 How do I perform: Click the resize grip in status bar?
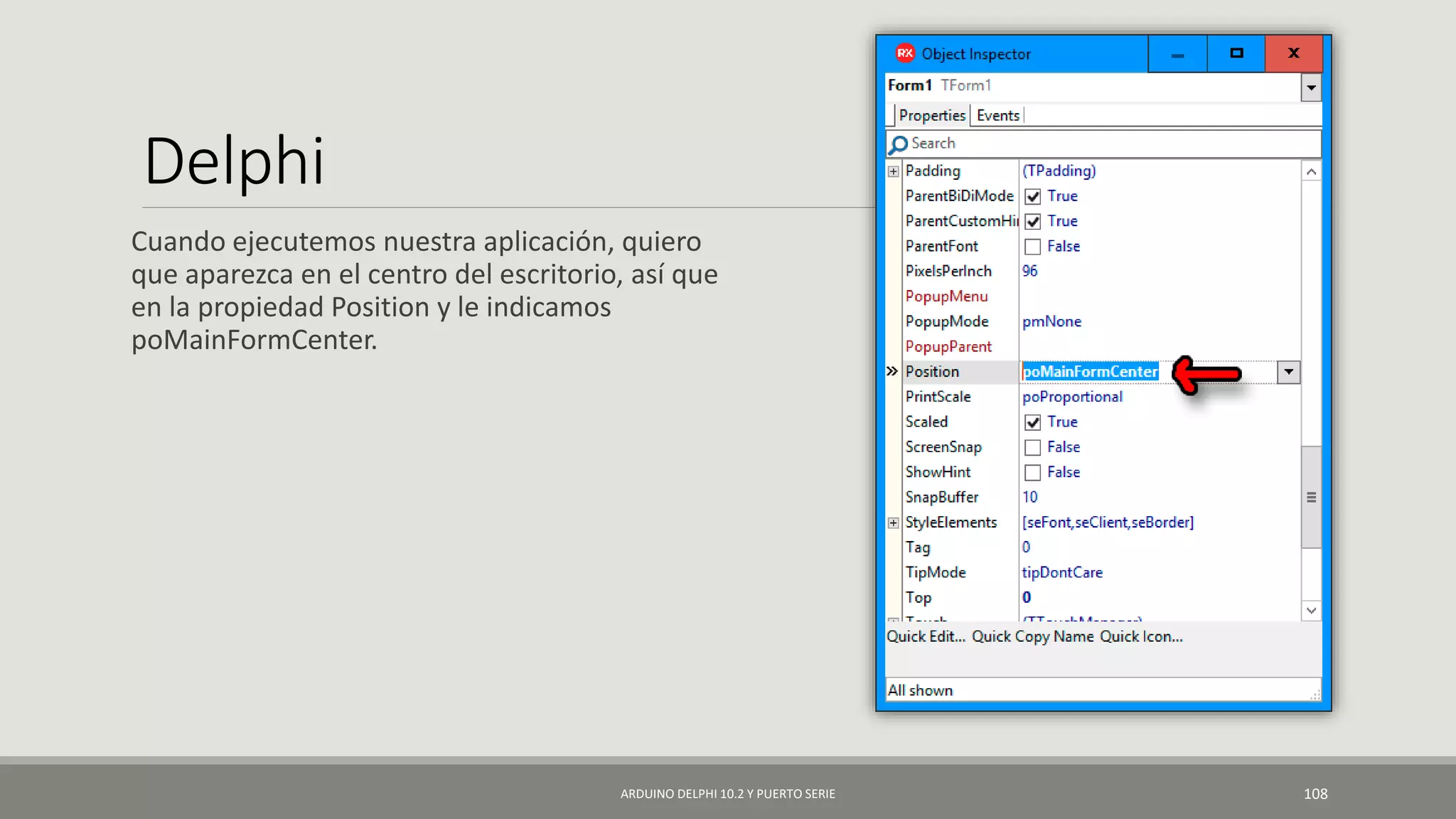[1315, 694]
